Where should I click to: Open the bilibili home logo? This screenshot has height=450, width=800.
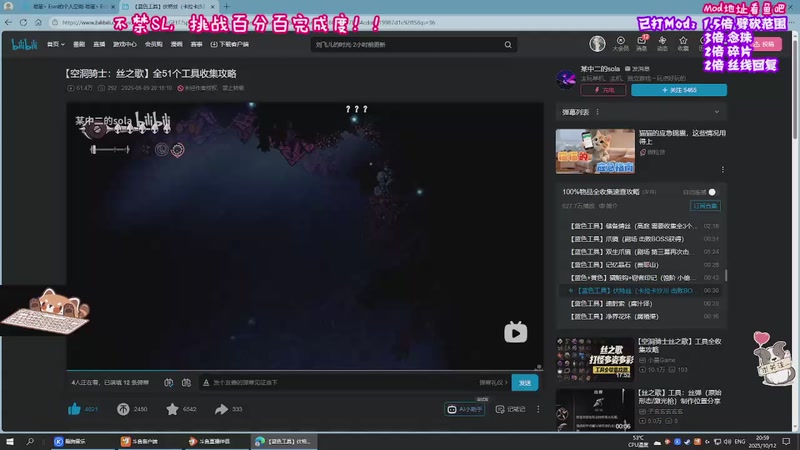tap(24, 44)
